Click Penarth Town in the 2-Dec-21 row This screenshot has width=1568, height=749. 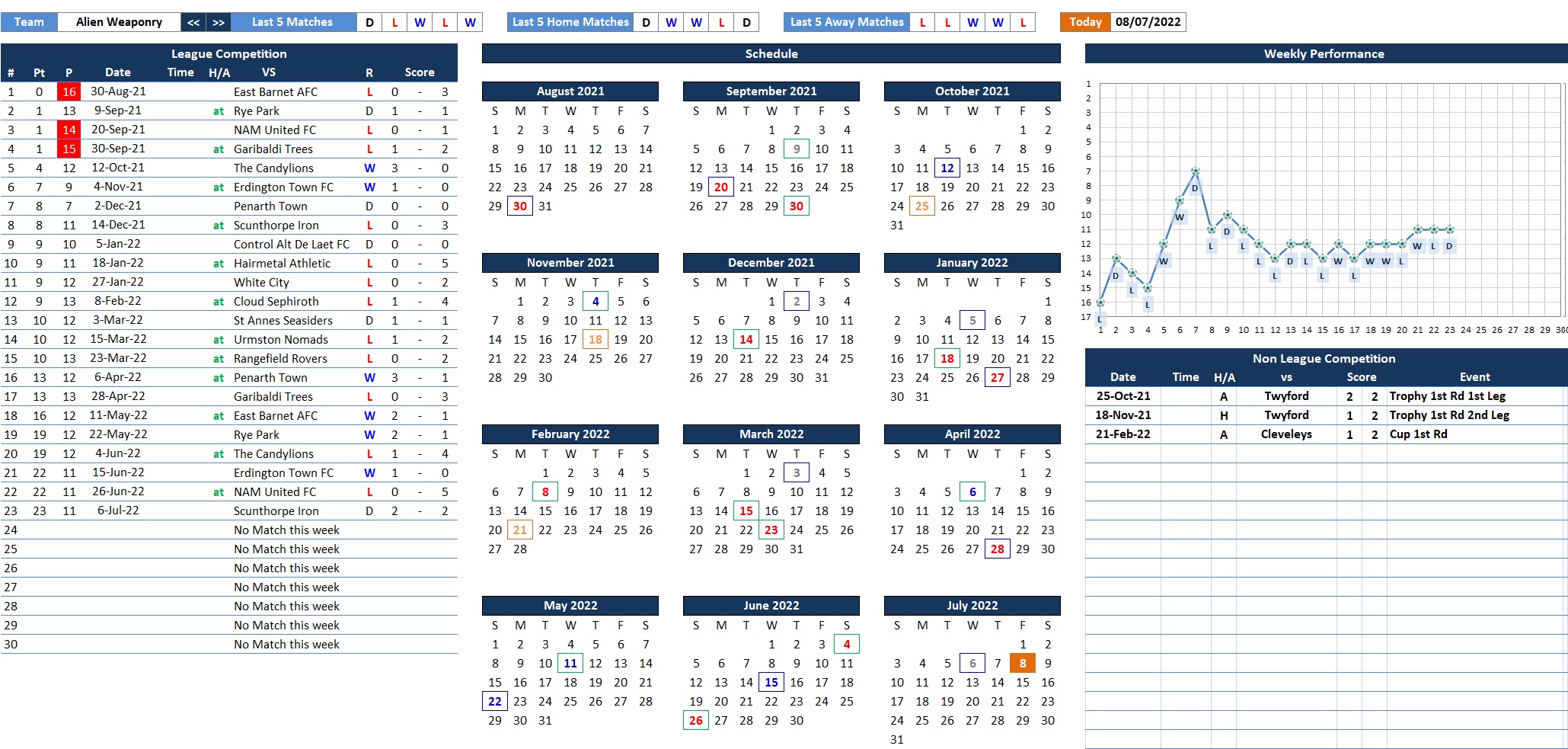pyautogui.click(x=270, y=206)
